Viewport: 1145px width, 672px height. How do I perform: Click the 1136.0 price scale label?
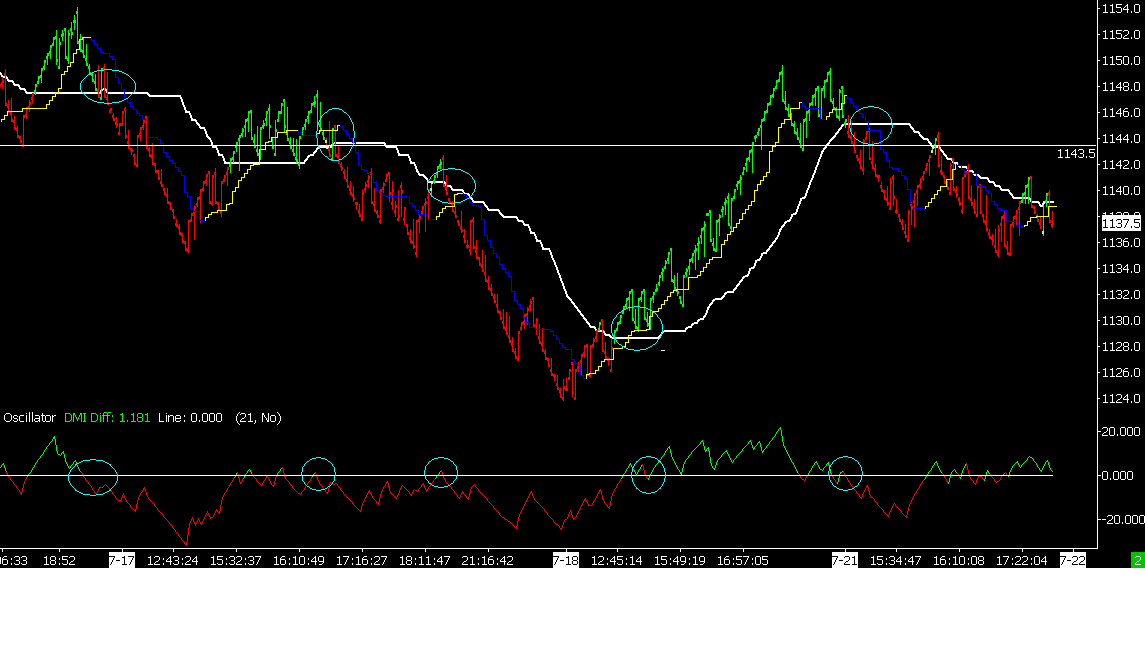point(1121,243)
